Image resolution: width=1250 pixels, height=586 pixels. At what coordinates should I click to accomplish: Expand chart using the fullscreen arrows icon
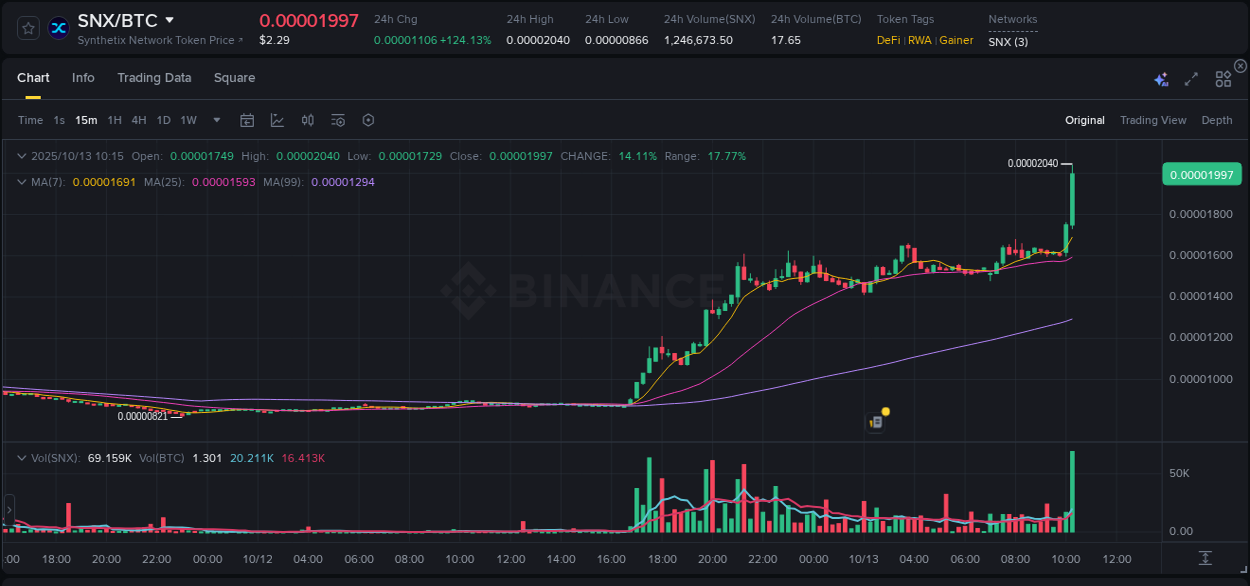point(1190,78)
